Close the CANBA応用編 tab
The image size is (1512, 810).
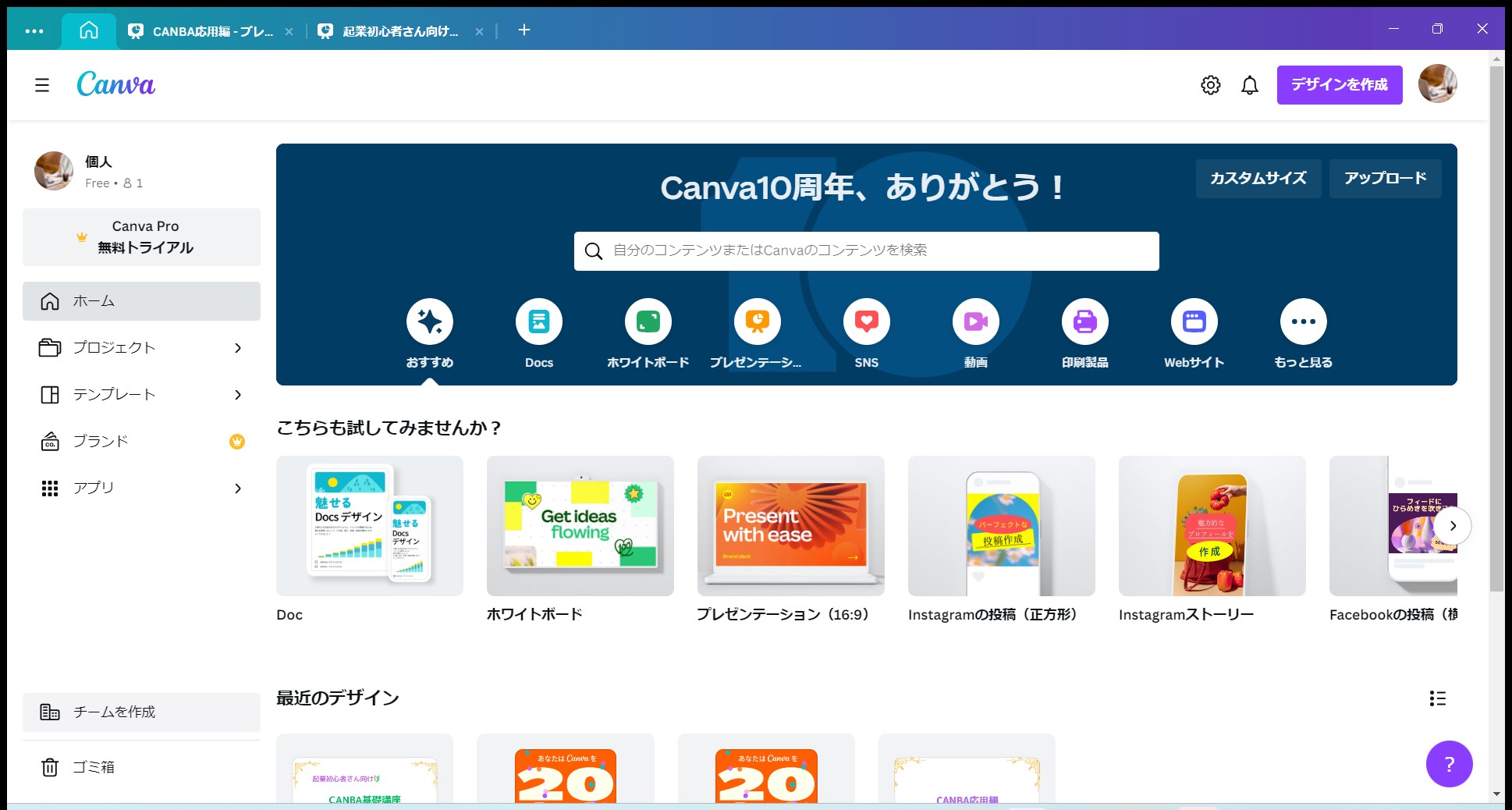pos(289,31)
